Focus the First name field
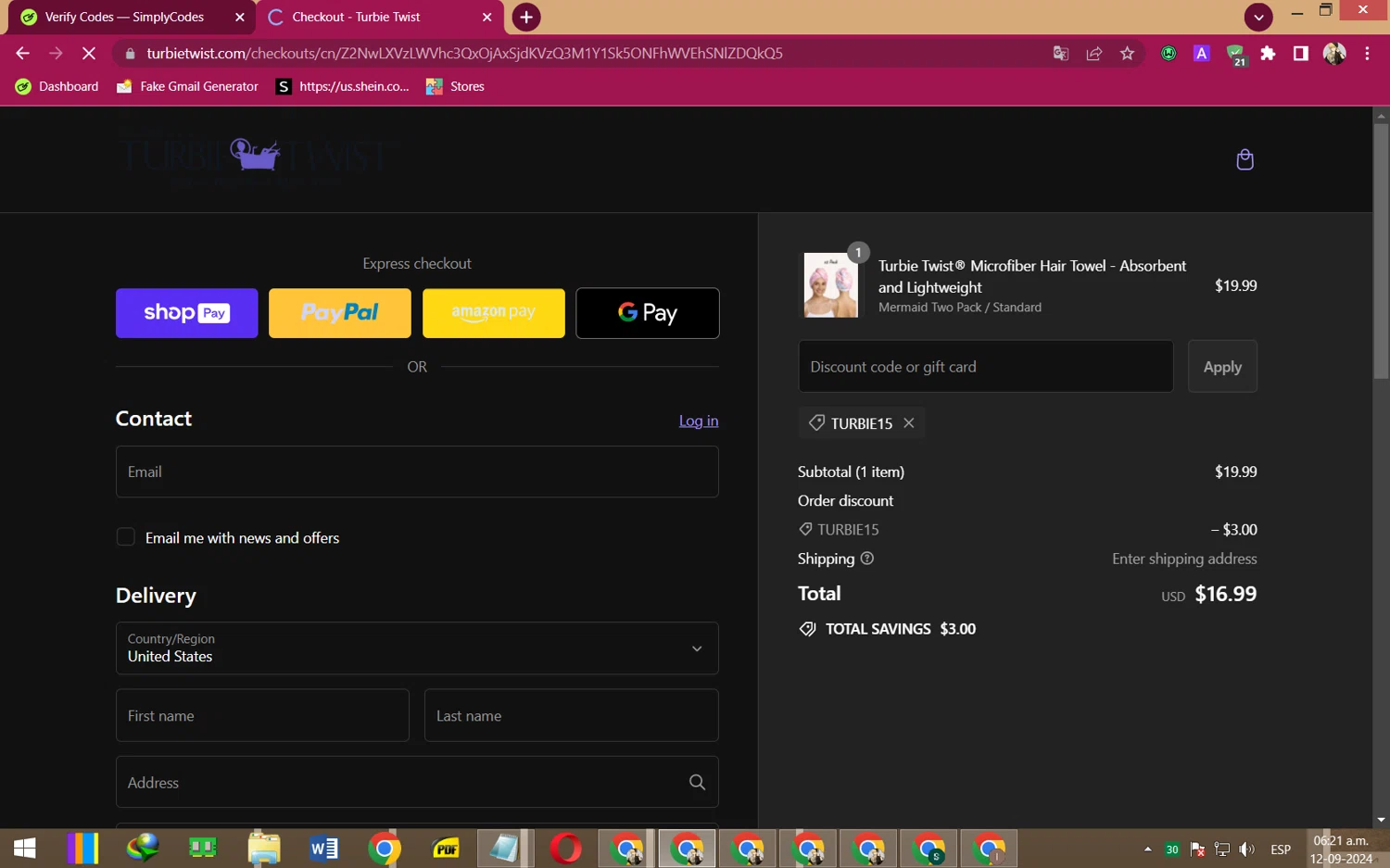Screen dimensions: 1390x868 pos(262,715)
